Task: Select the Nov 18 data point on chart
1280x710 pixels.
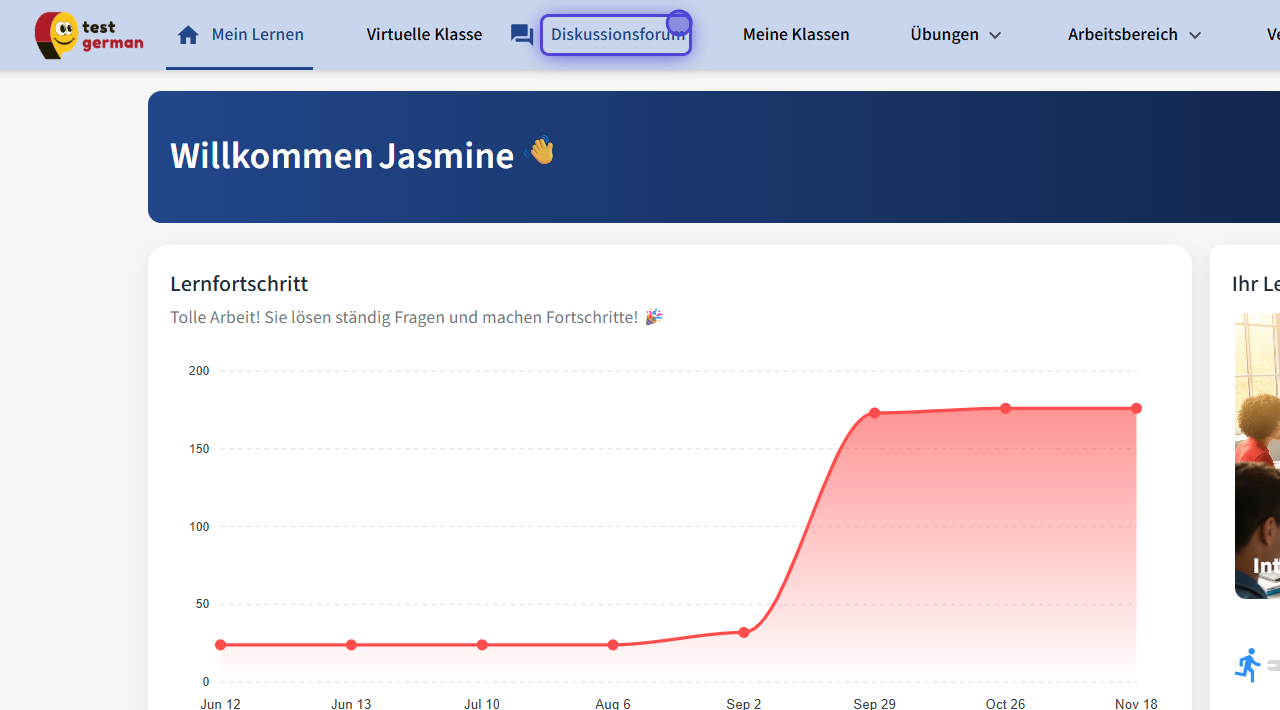Action: click(x=1136, y=408)
